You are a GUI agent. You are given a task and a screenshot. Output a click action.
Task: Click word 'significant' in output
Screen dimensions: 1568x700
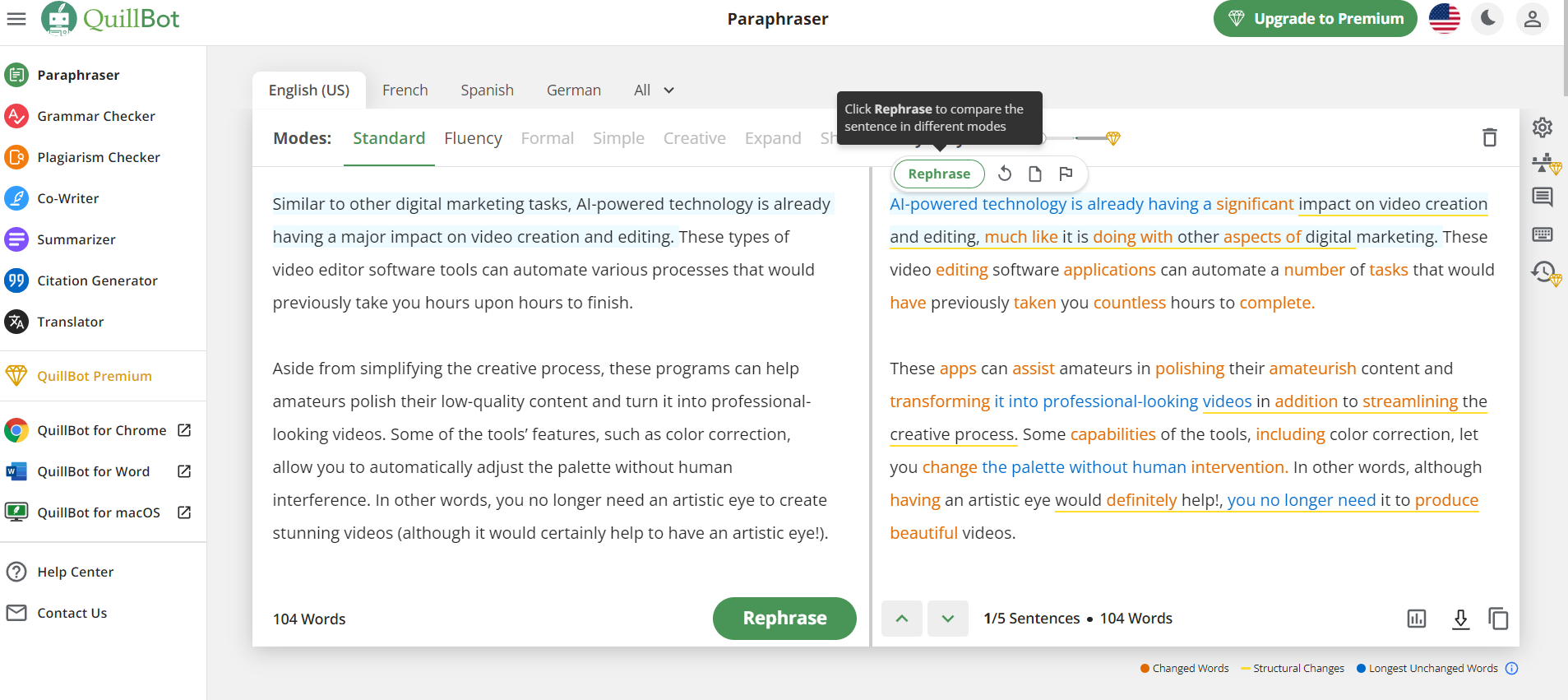1255,204
